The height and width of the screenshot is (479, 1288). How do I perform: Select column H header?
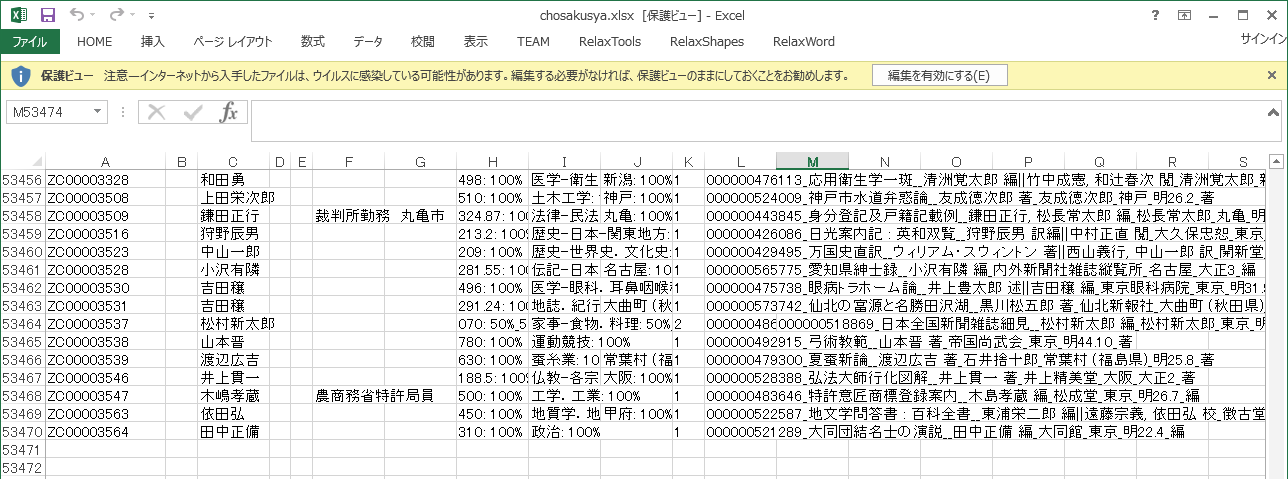(x=492, y=162)
